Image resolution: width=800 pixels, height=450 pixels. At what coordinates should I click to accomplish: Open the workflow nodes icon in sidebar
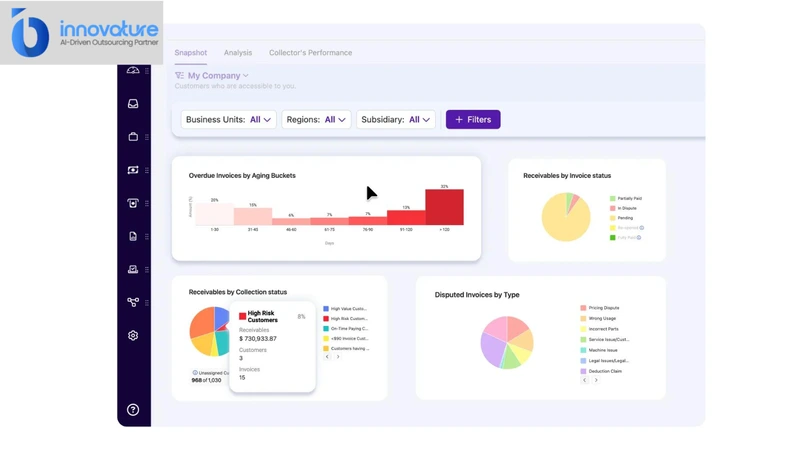pos(133,302)
